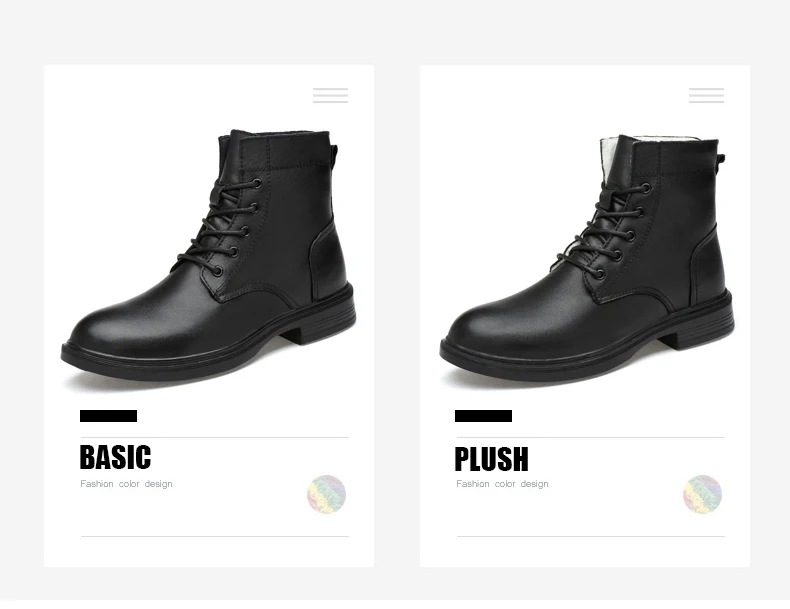Open hamburger menu icon on PLUSH card
Image resolution: width=790 pixels, height=609 pixels.
pos(706,95)
